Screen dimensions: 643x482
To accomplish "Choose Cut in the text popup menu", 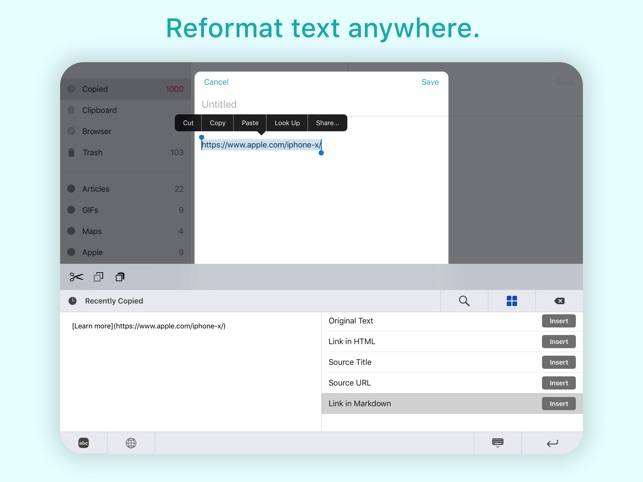I will click(188, 123).
